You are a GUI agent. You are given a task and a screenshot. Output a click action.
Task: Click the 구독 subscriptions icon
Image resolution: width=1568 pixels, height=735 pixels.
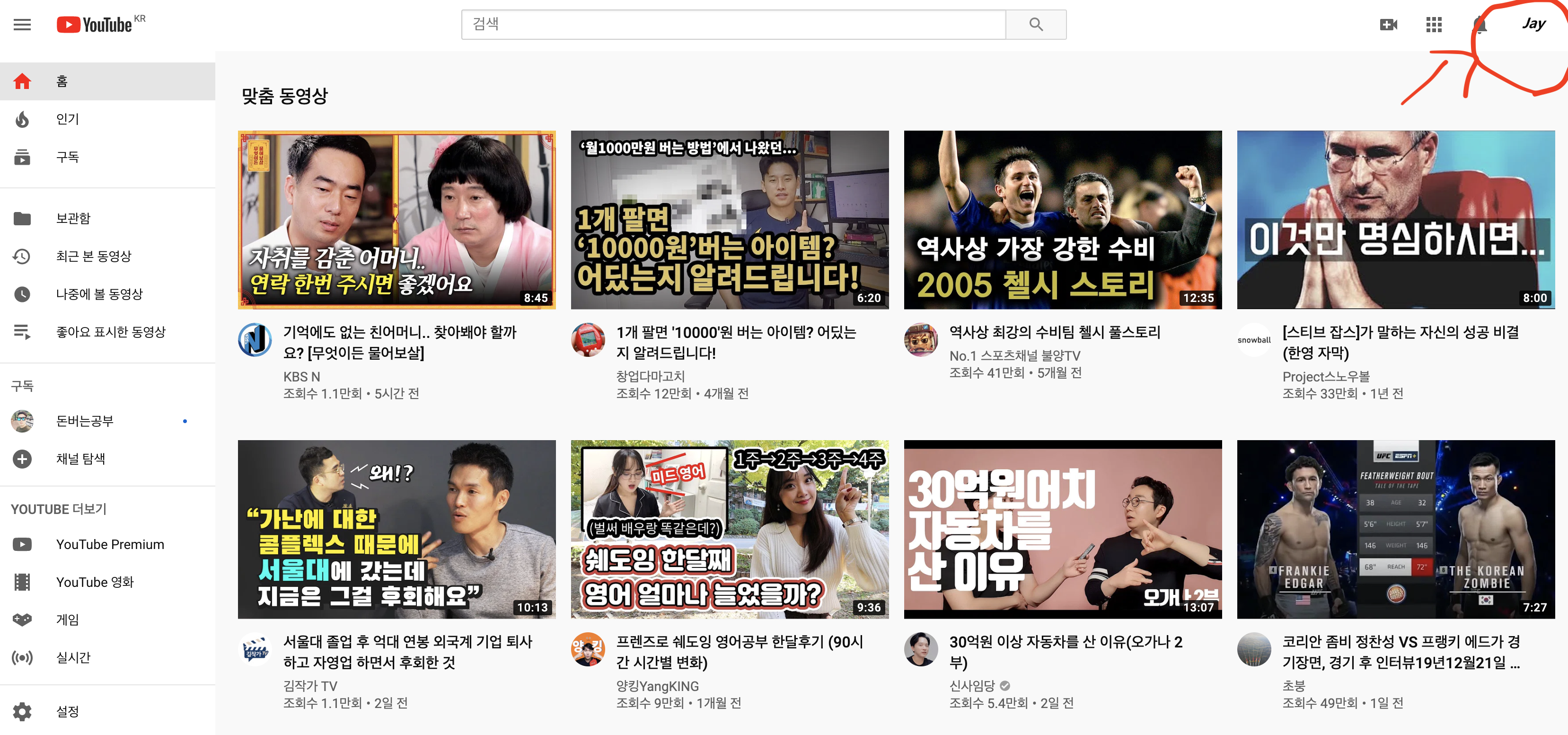[x=23, y=157]
